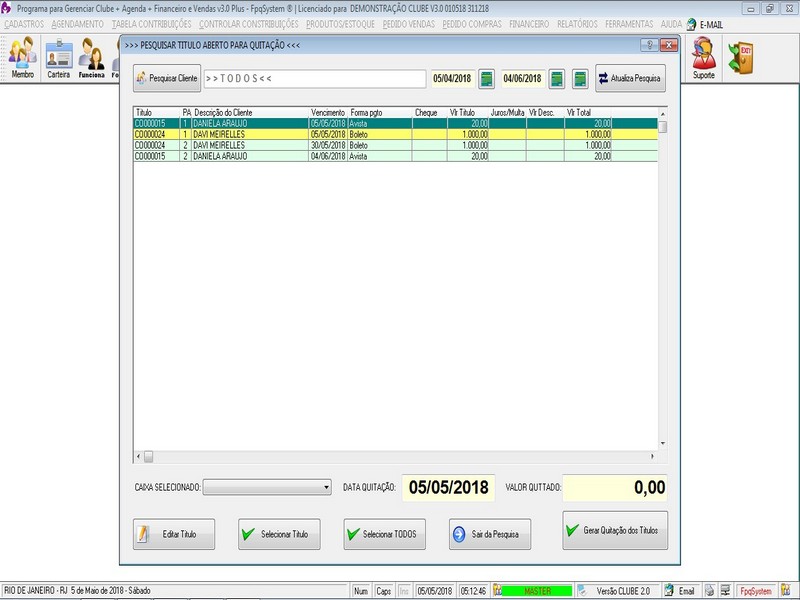800x600 pixels.
Task: Open the Membro toolbar icon
Action: pos(22,58)
